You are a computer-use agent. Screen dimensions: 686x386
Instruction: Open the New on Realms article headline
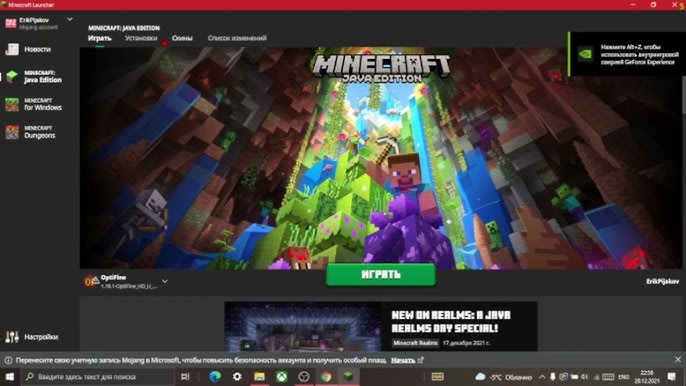(x=451, y=321)
